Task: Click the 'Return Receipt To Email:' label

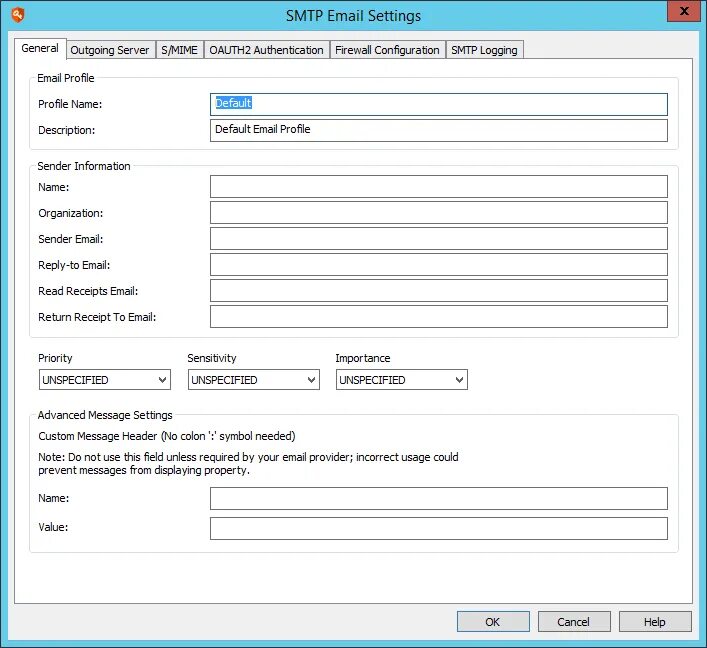Action: click(x=97, y=317)
